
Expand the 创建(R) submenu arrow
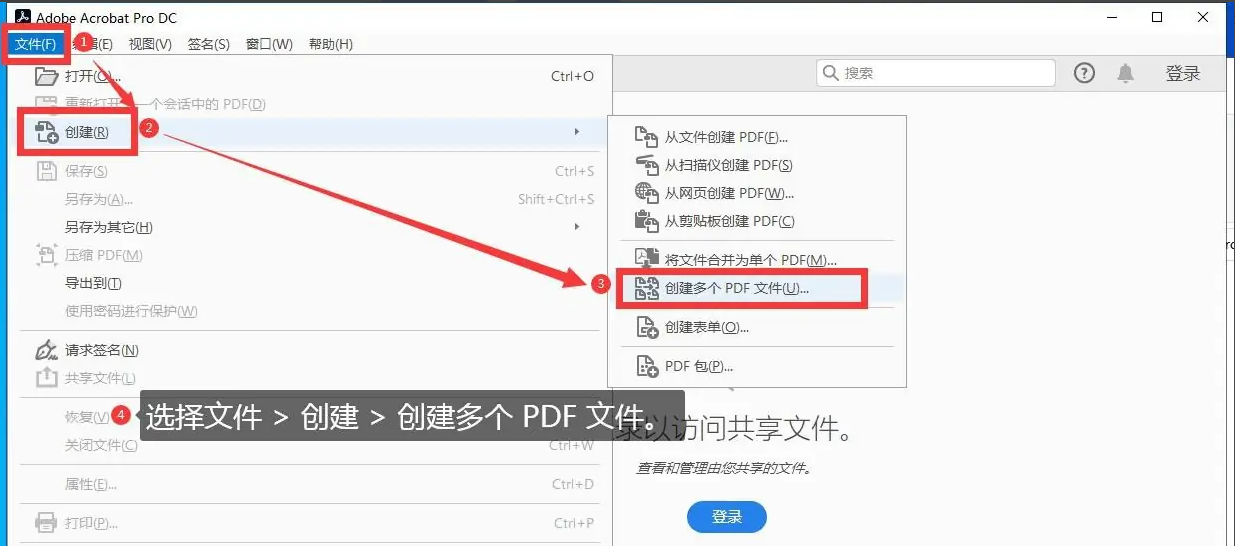click(577, 132)
